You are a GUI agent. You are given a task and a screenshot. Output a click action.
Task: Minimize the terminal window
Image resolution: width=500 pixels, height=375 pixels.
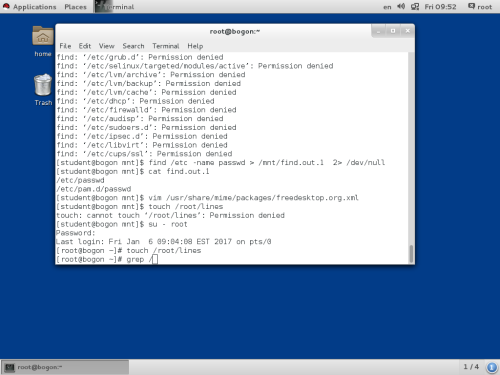pyautogui.click(x=378, y=31)
